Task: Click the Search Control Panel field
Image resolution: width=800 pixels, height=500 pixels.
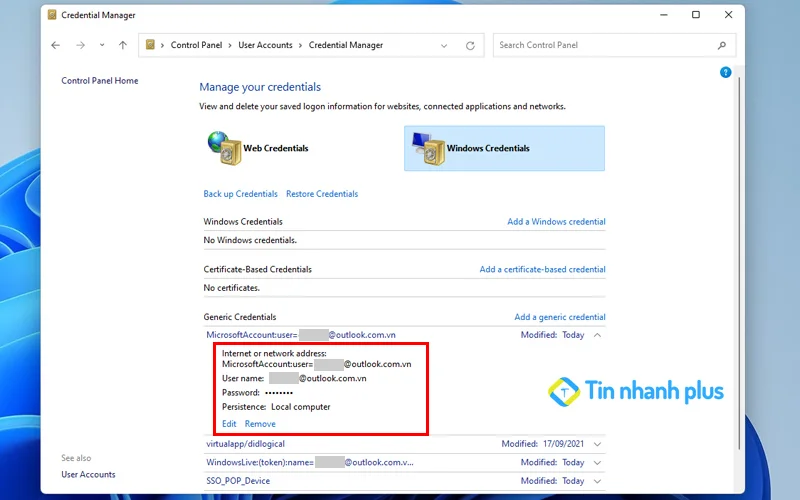Action: [x=614, y=45]
